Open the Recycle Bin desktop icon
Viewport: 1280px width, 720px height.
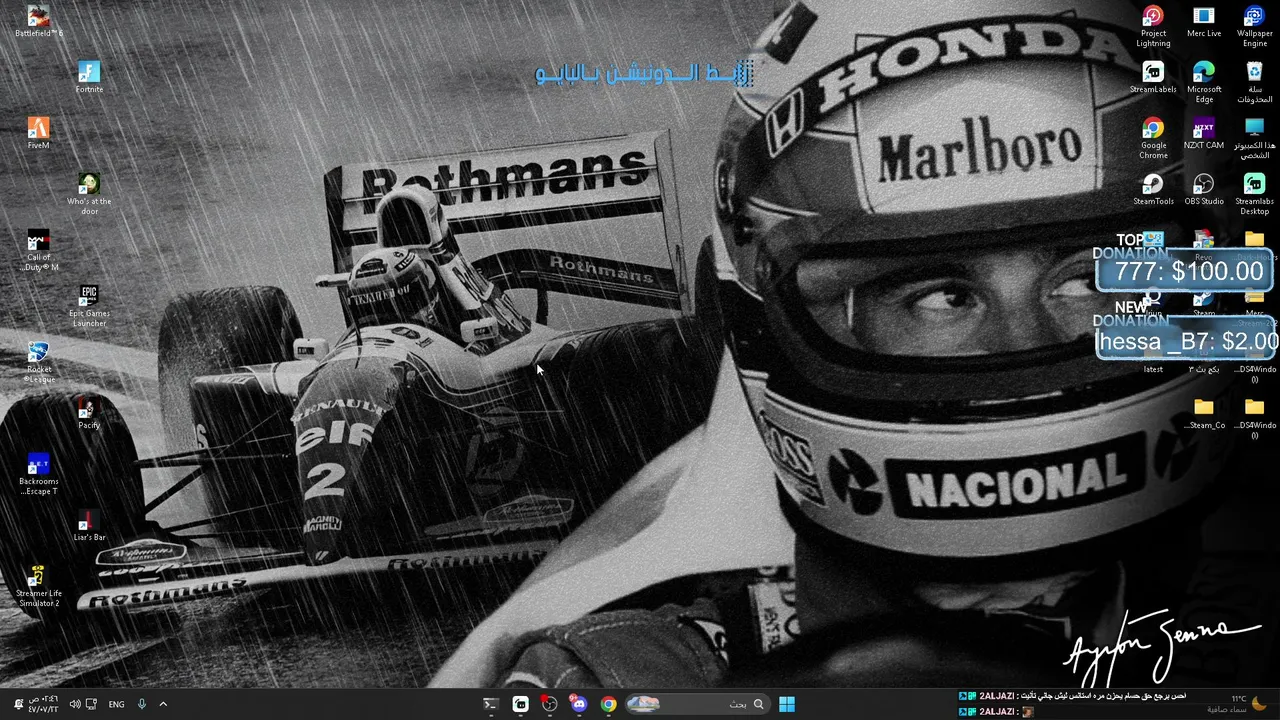click(1254, 82)
